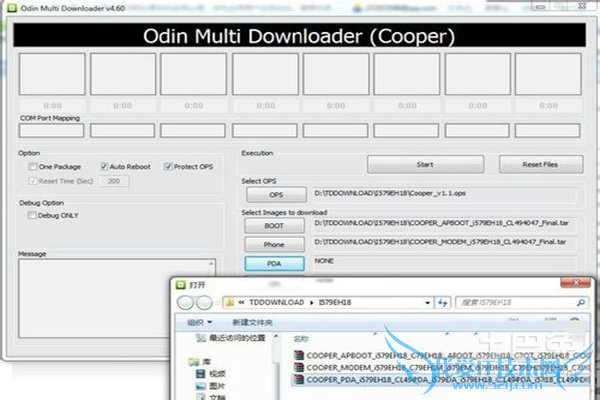Click 新建文件夹 (New folder) in toolbar
This screenshot has height=400, width=600.
[252, 323]
